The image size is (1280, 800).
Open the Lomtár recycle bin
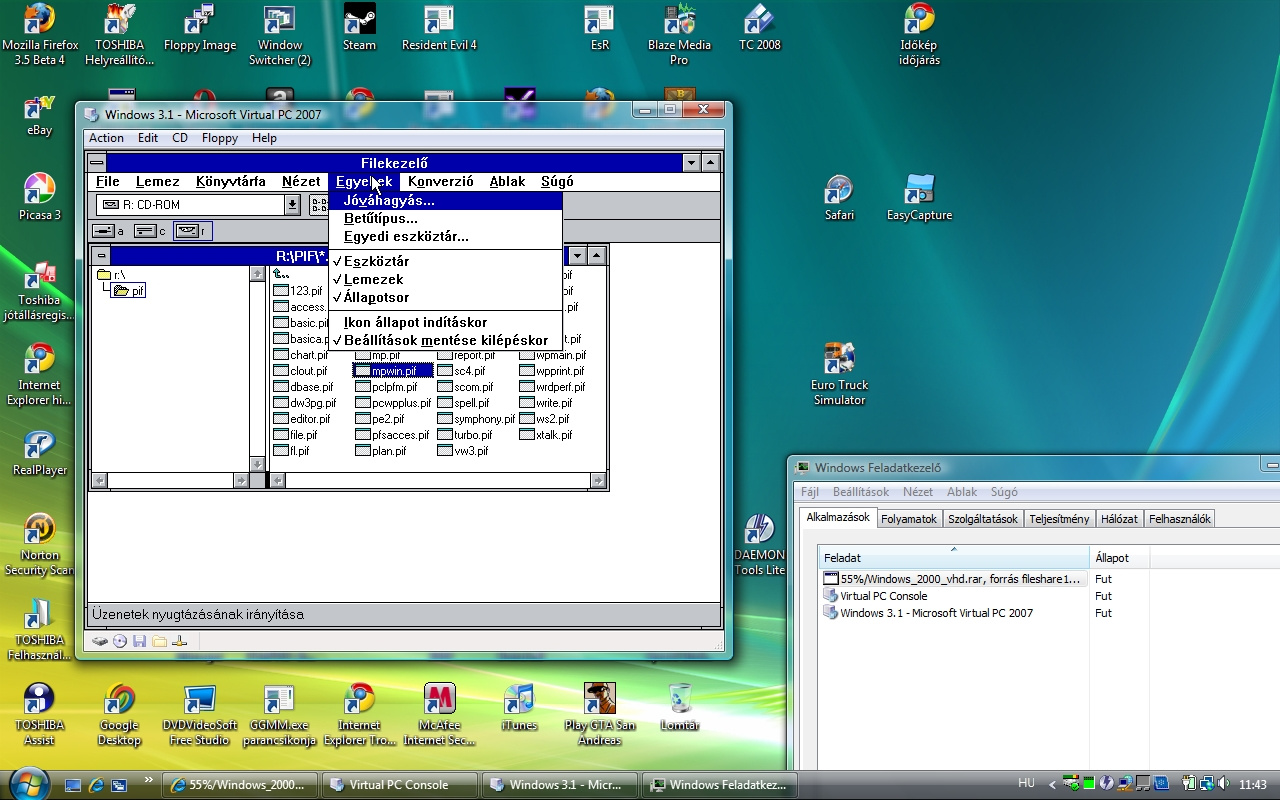(x=679, y=708)
